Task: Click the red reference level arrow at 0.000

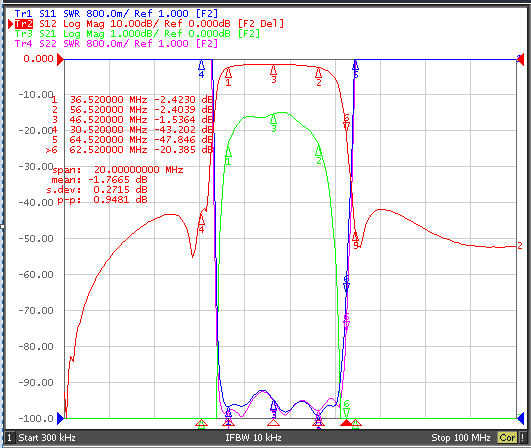Action: point(60,60)
